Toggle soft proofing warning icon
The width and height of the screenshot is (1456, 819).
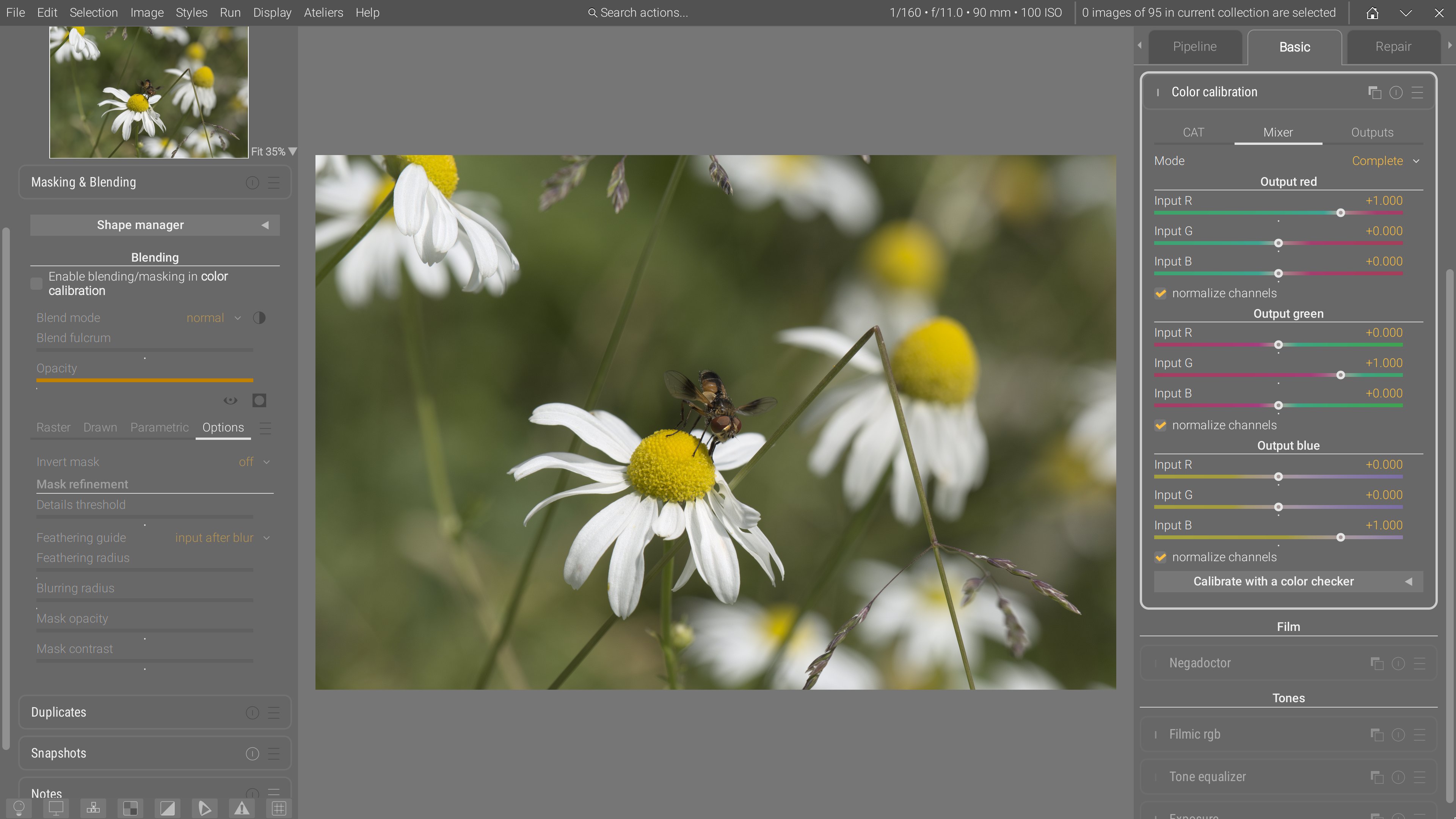[x=242, y=808]
